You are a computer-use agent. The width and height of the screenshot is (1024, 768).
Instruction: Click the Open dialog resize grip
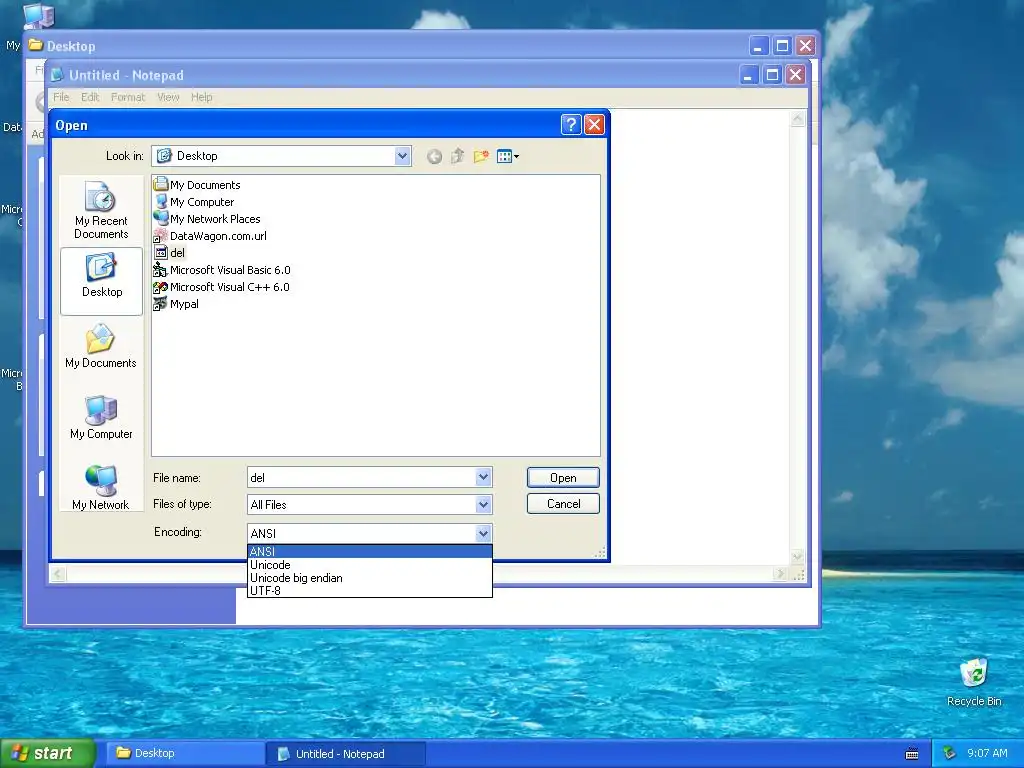click(601, 552)
